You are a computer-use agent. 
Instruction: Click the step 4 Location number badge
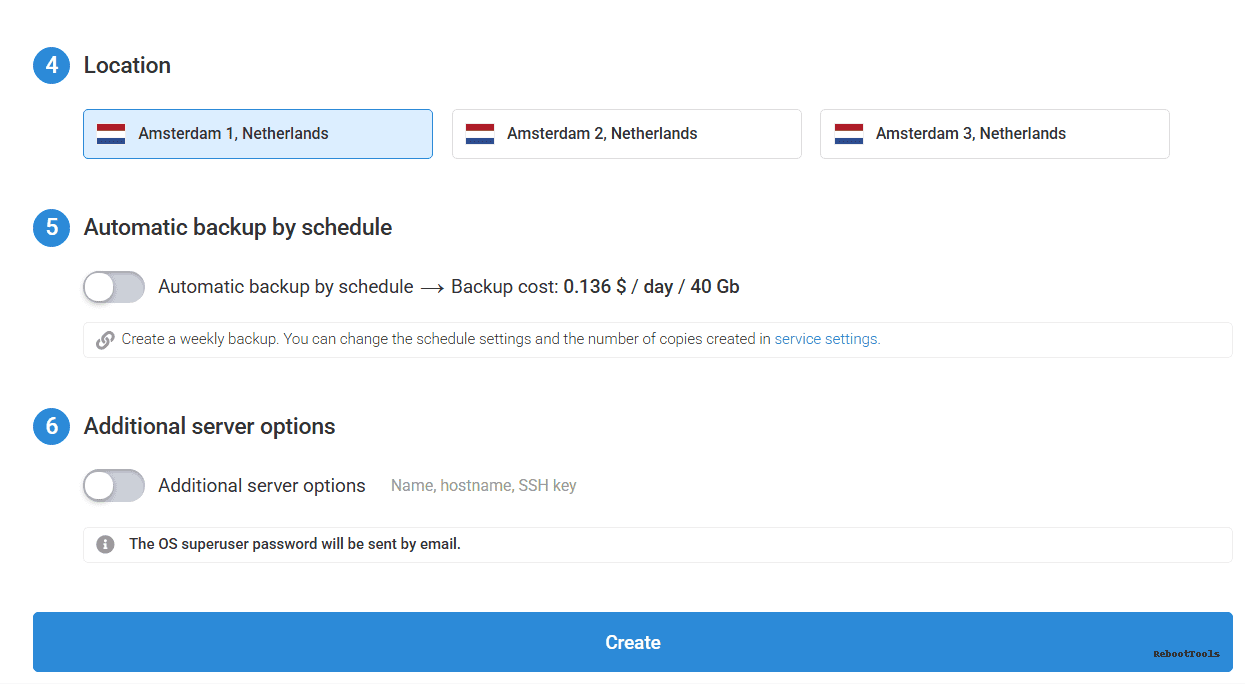click(x=51, y=65)
